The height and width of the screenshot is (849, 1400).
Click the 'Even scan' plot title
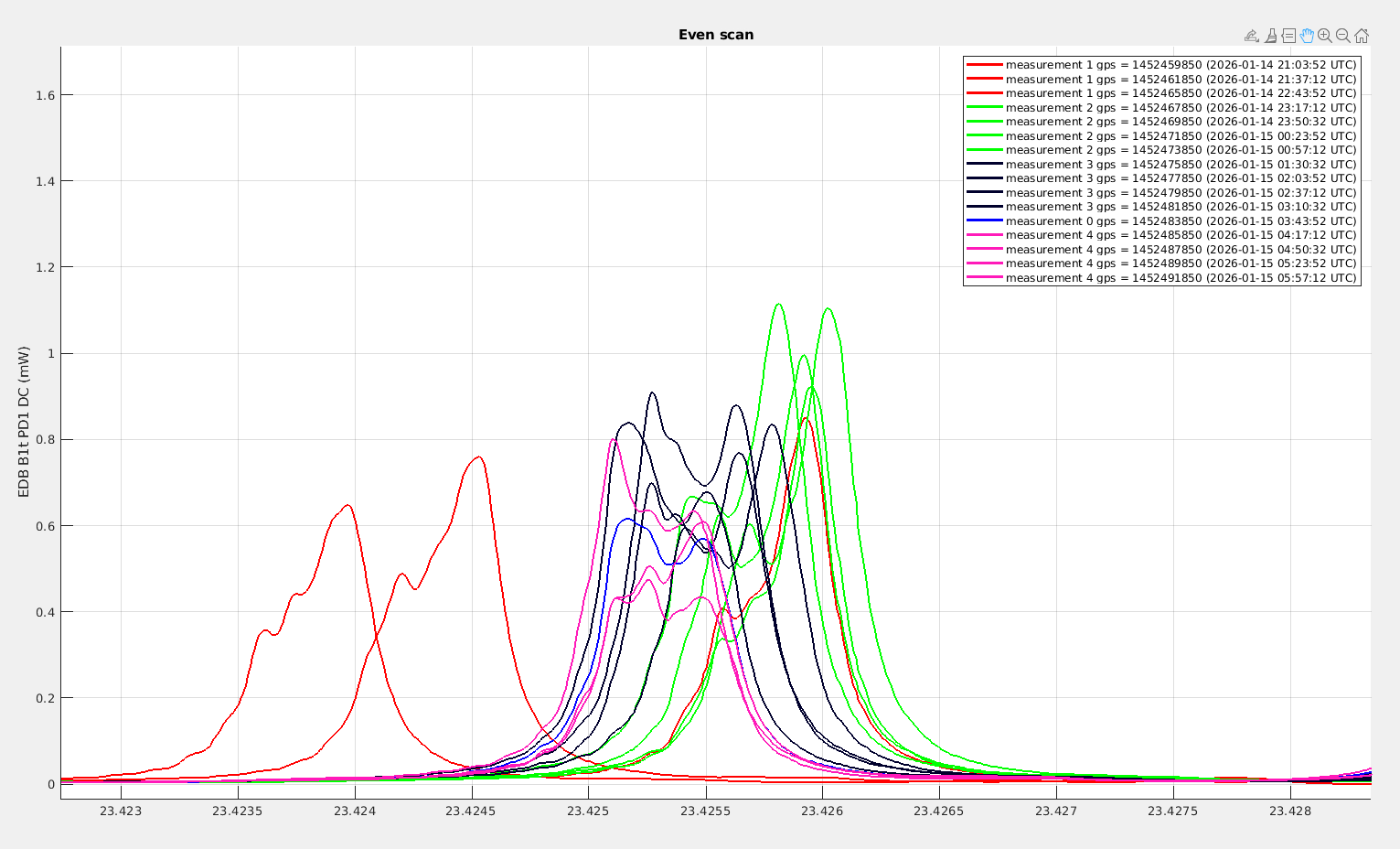tap(716, 35)
